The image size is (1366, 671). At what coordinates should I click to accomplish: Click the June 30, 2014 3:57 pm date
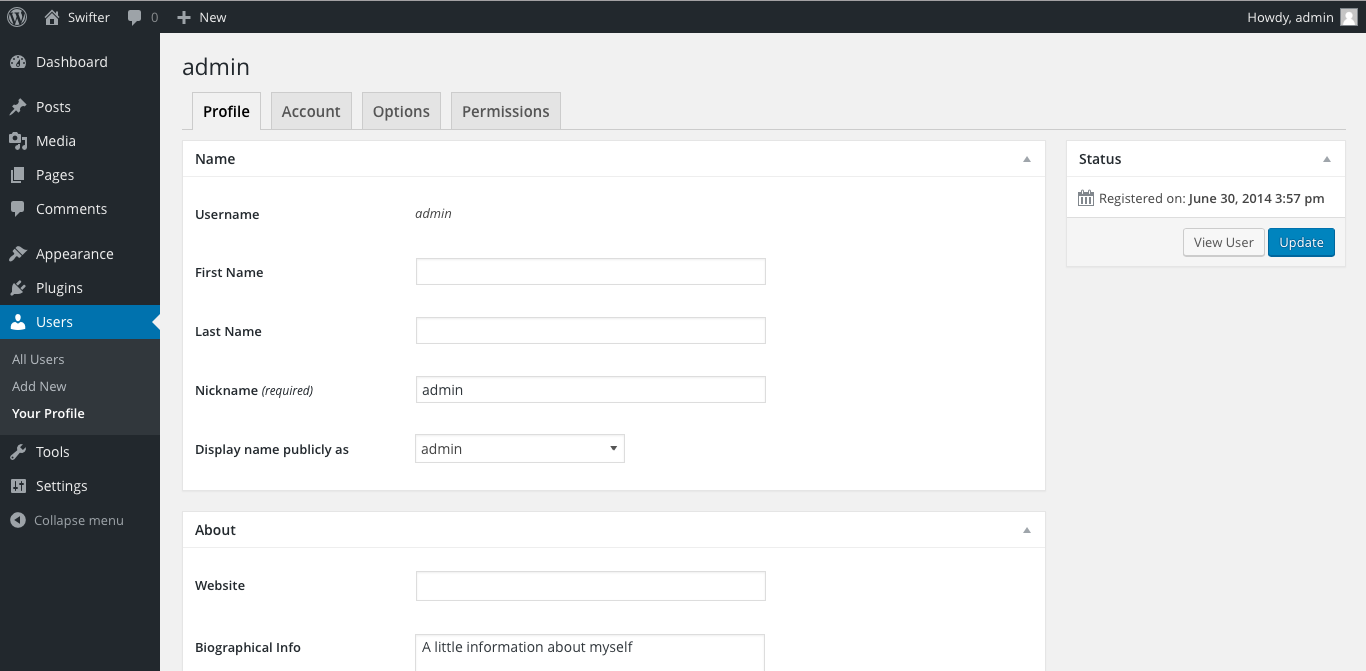1257,198
